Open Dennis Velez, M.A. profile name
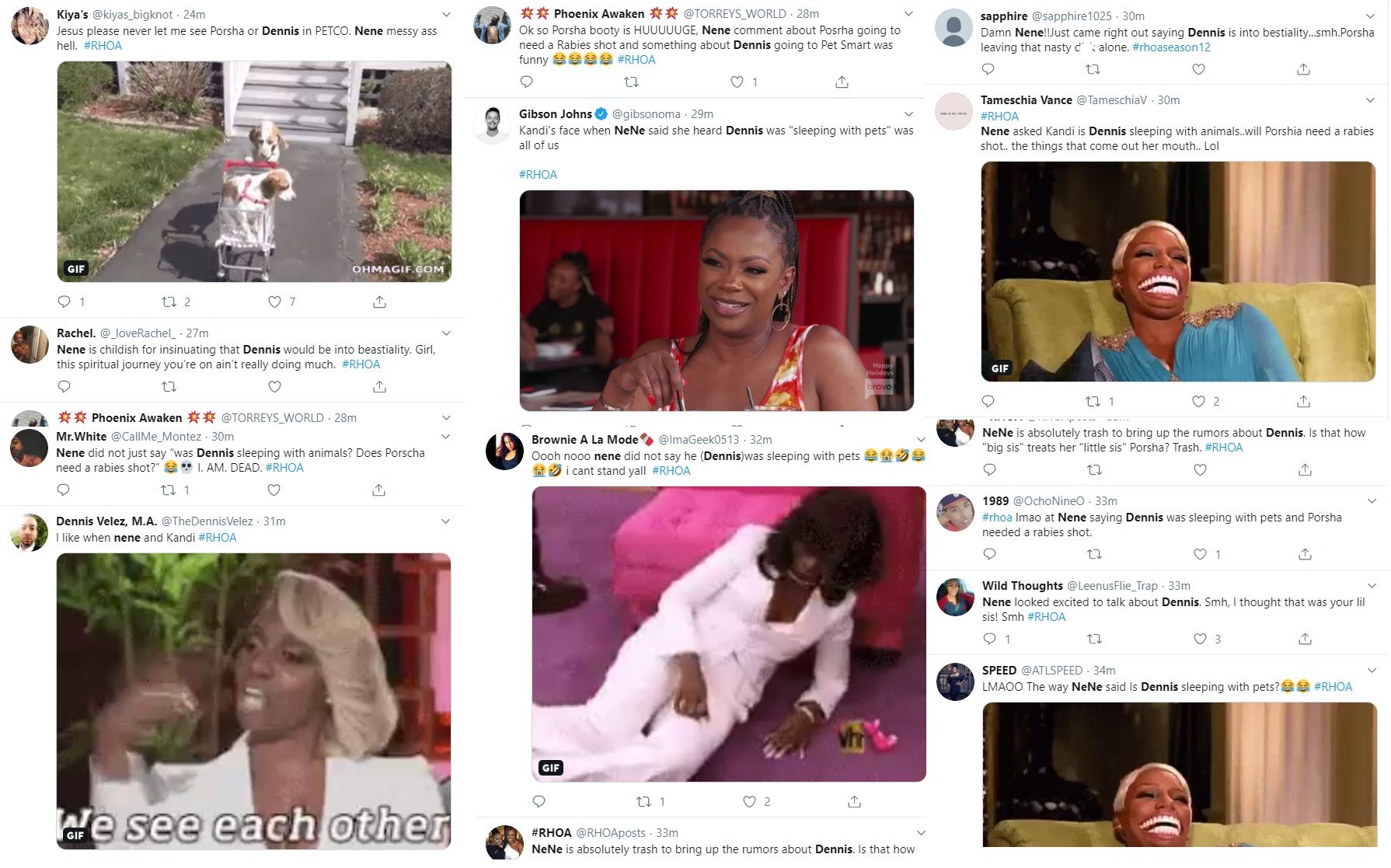 (106, 521)
